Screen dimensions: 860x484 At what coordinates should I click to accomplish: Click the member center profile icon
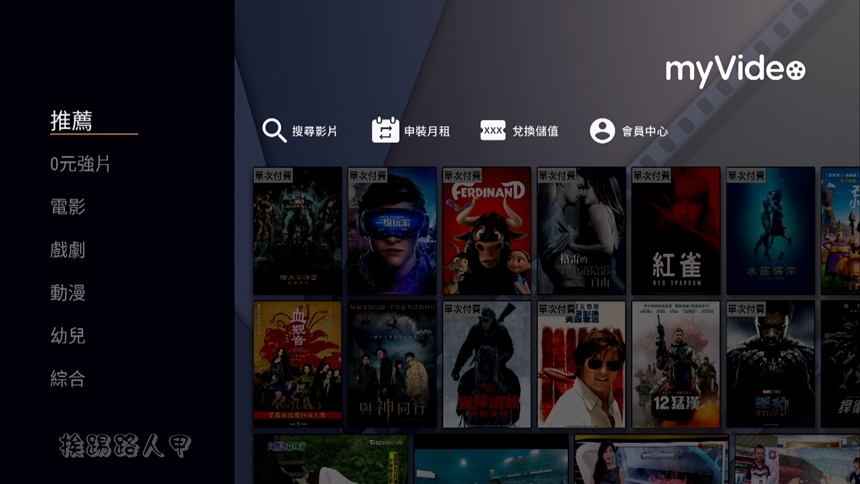(x=602, y=131)
